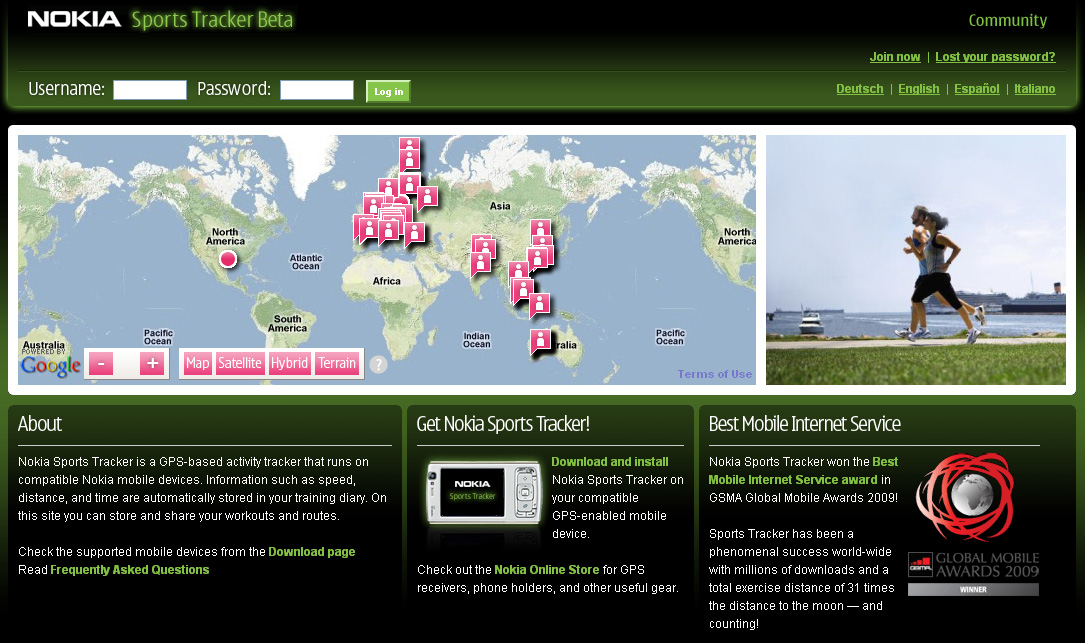This screenshot has height=643, width=1085.
Task: Click the Nokia phone device image
Action: [x=484, y=491]
